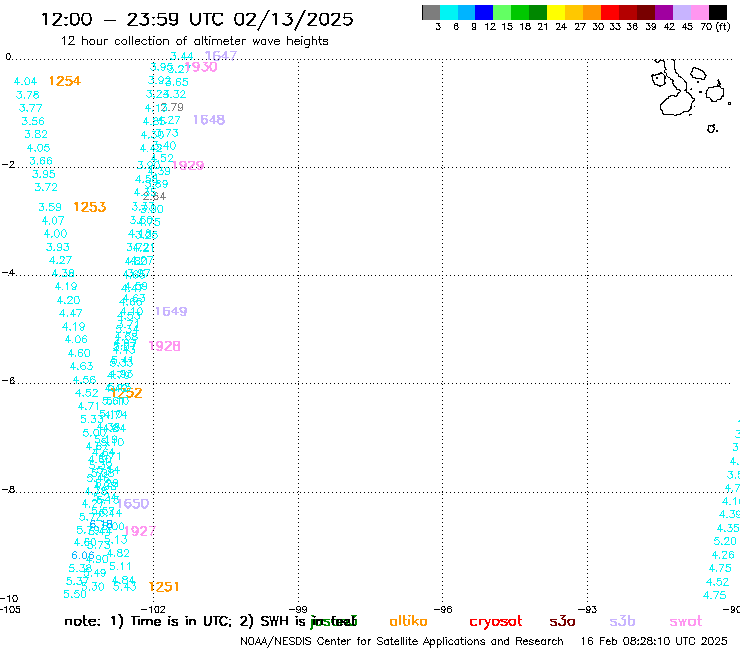Click wave height value 4.26 at right edge
The width and height of the screenshot is (740, 650).
tap(723, 555)
